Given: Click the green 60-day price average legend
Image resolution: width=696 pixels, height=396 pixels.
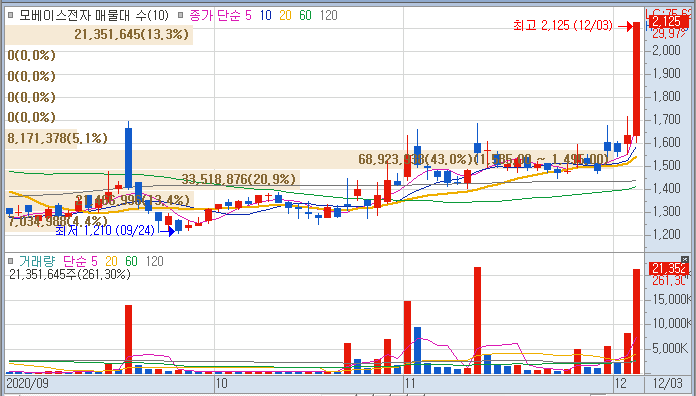Looking at the screenshot, I should (x=305, y=16).
